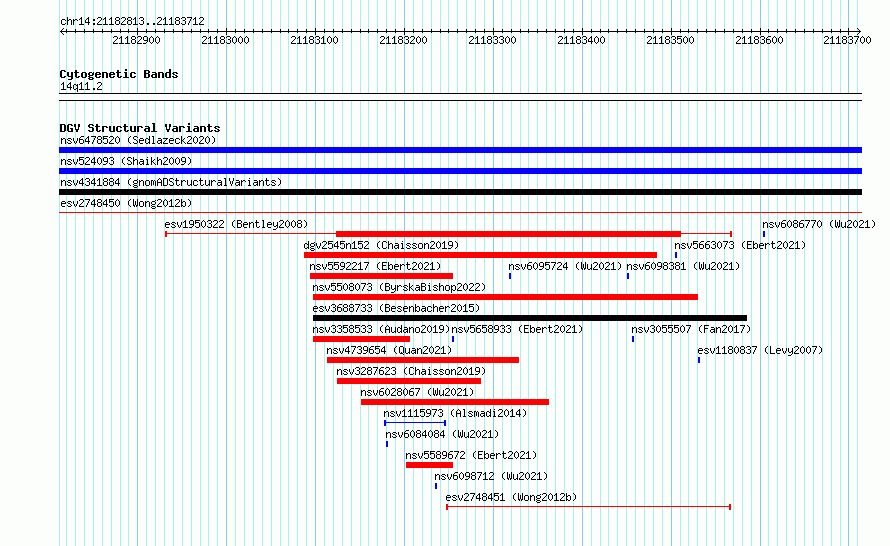
Task: Open esv3688733 (Besenbacher2015) label
Action: (x=396, y=308)
